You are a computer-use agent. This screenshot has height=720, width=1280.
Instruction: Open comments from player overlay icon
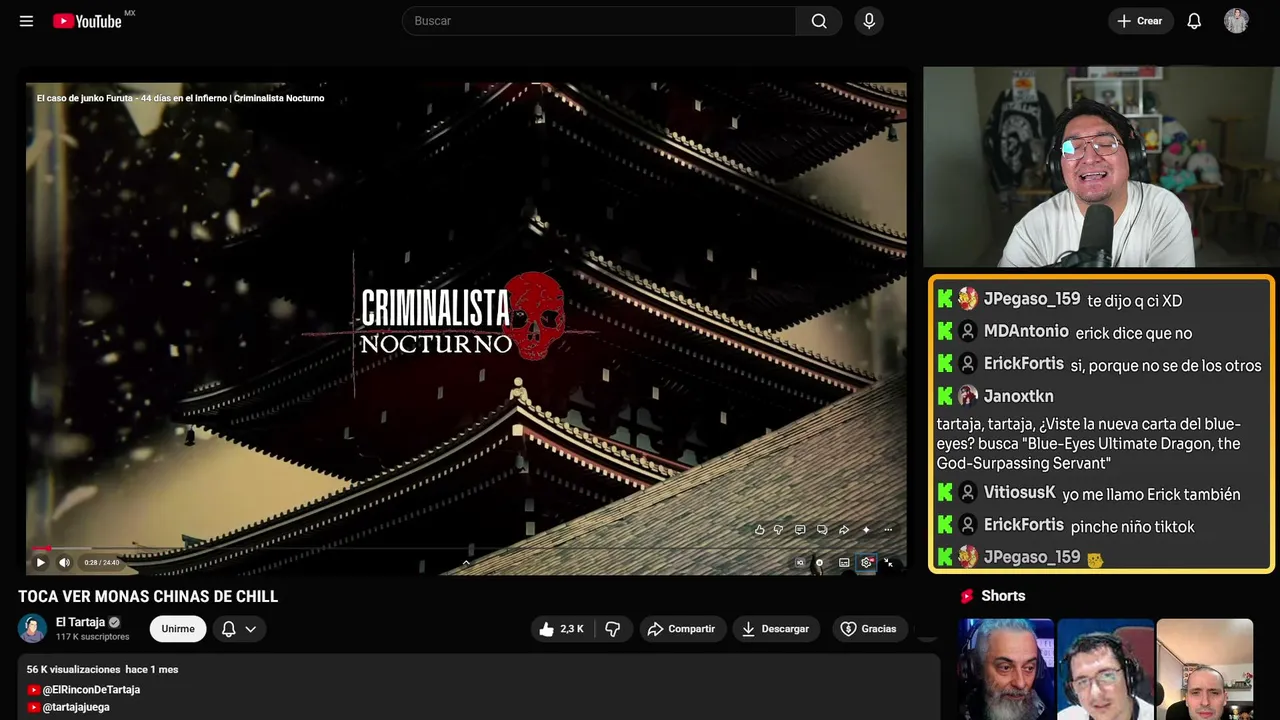tap(800, 530)
